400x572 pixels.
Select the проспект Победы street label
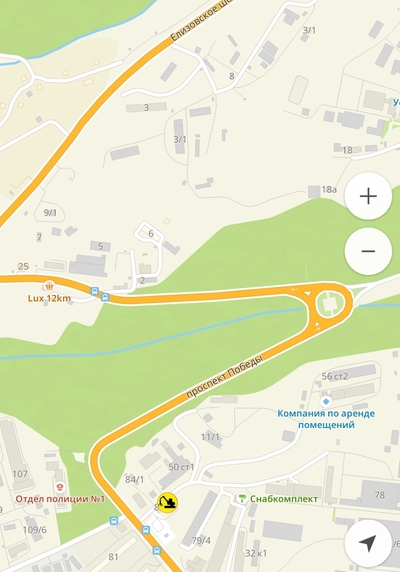224,376
